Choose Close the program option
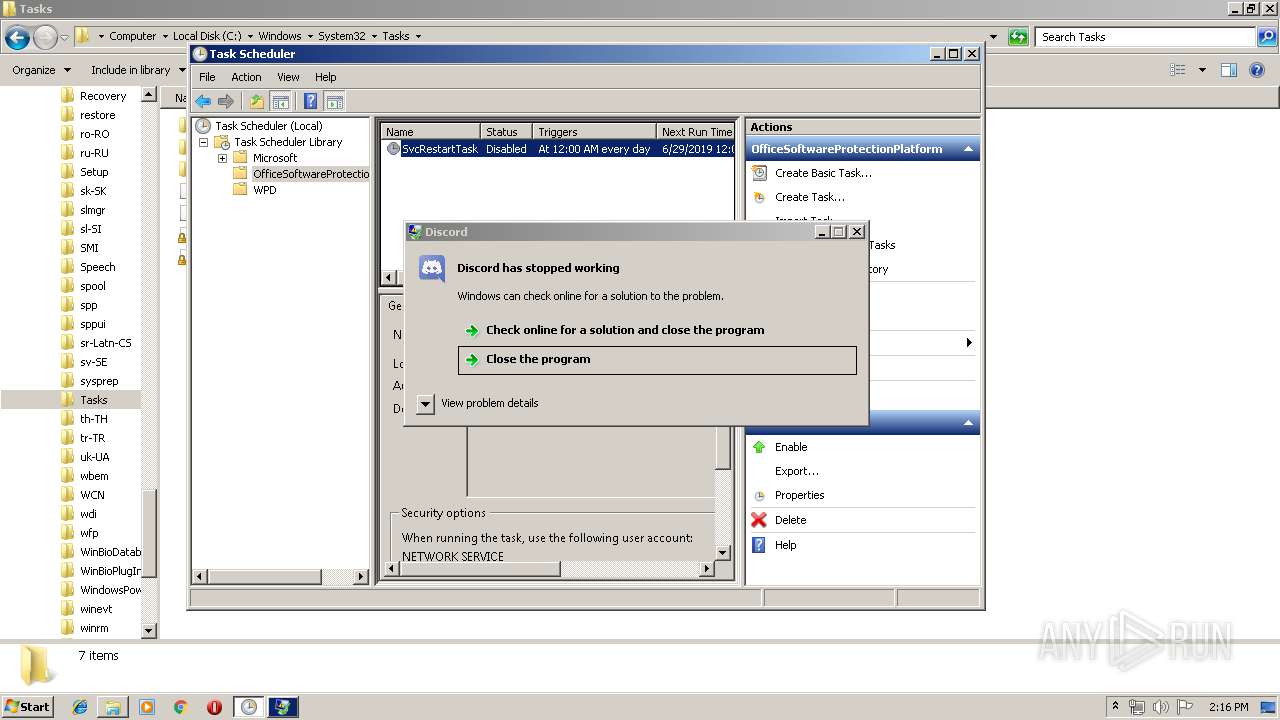 [x=657, y=360]
